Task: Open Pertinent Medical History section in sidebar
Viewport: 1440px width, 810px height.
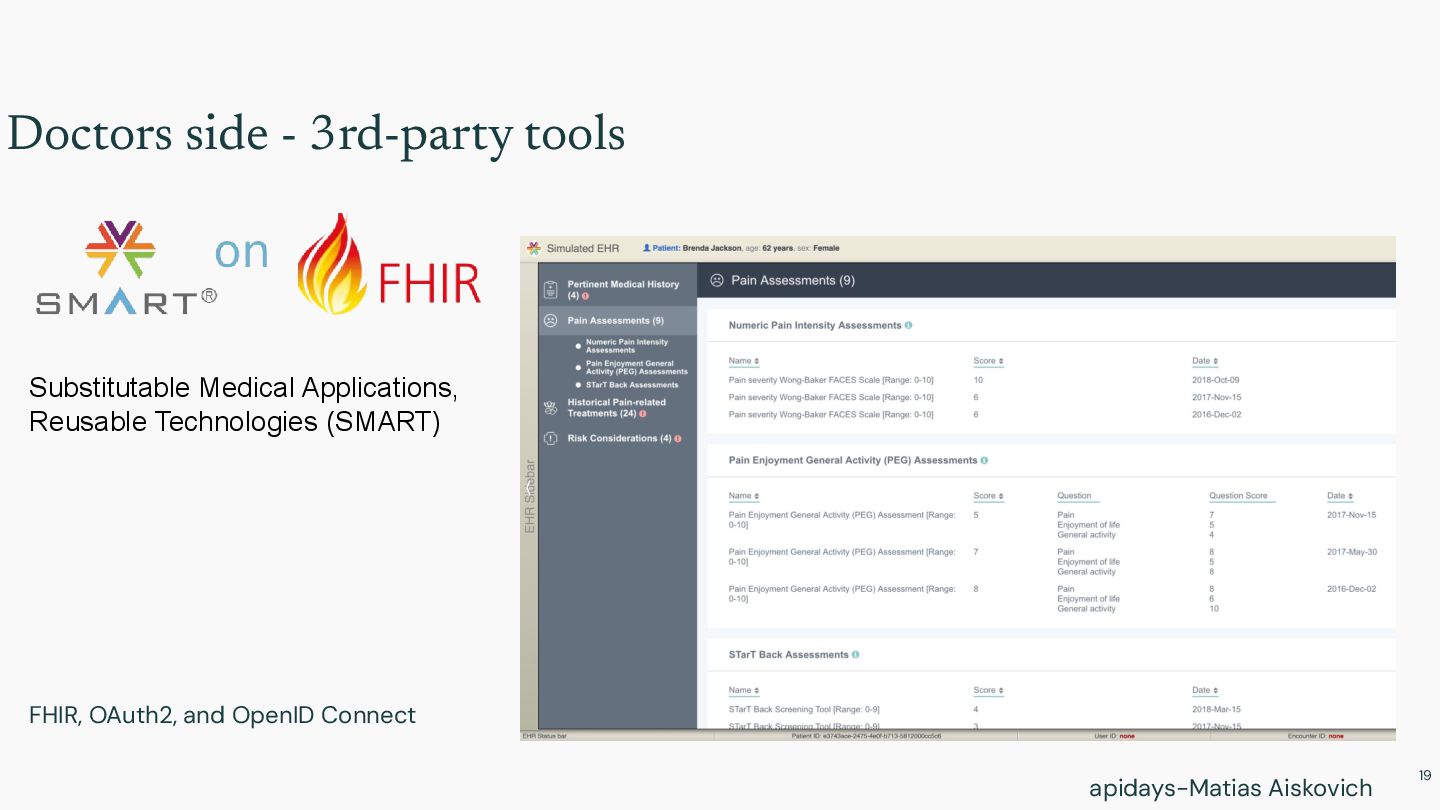Action: coord(617,290)
